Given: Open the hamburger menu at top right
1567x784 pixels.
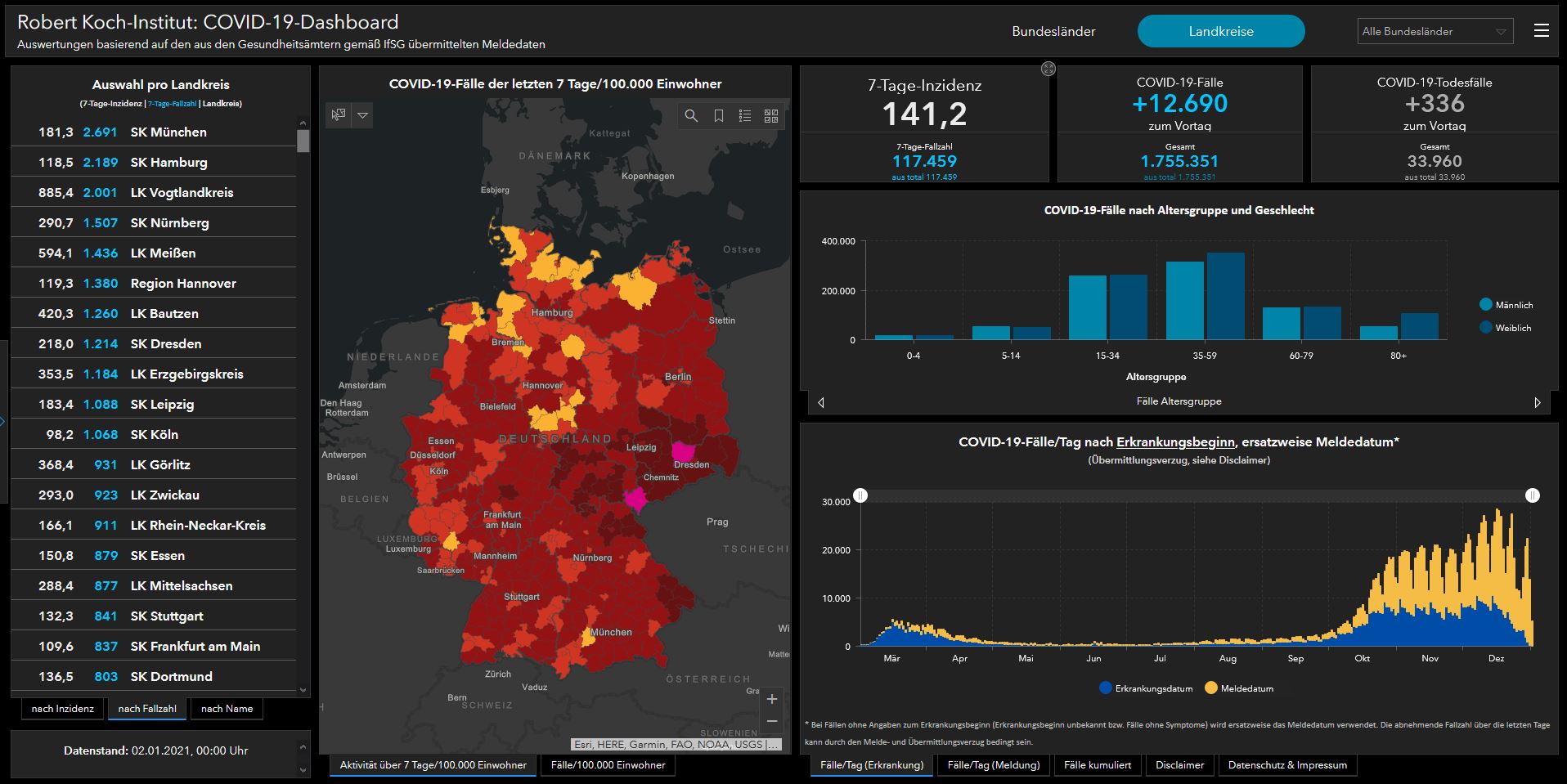Looking at the screenshot, I should coord(1541,31).
